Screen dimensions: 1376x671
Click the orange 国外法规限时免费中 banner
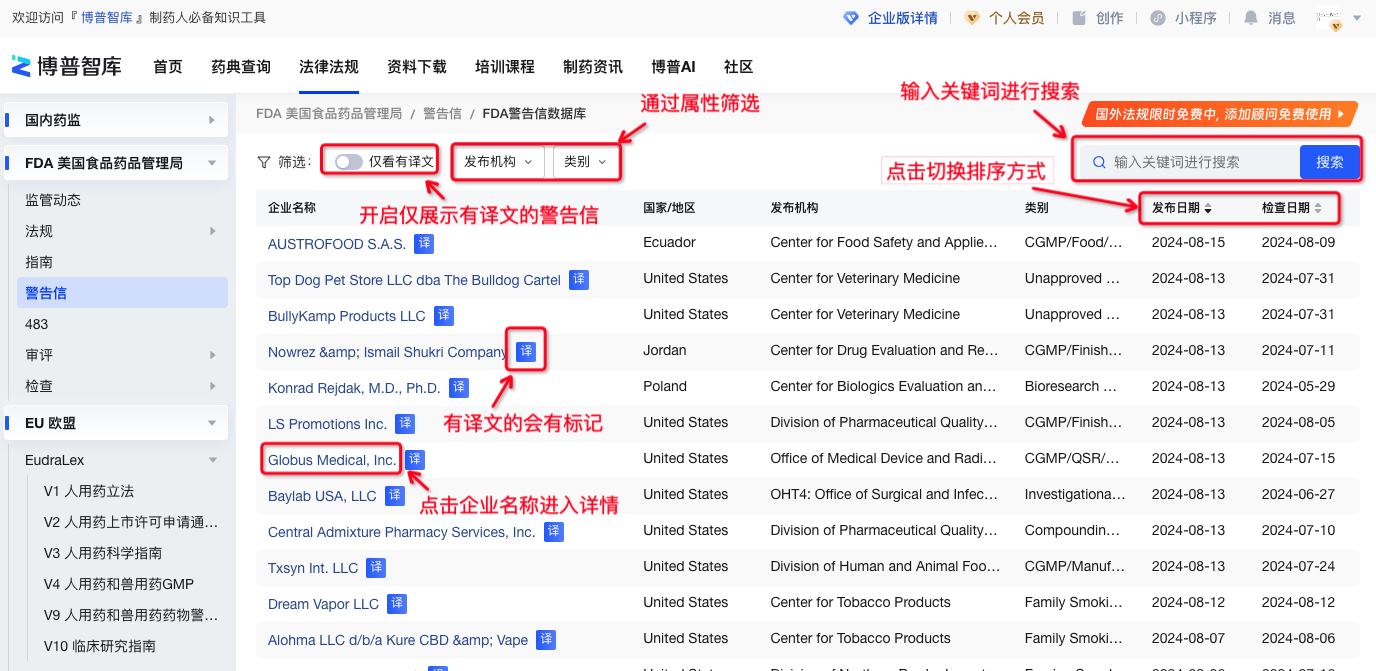1220,114
